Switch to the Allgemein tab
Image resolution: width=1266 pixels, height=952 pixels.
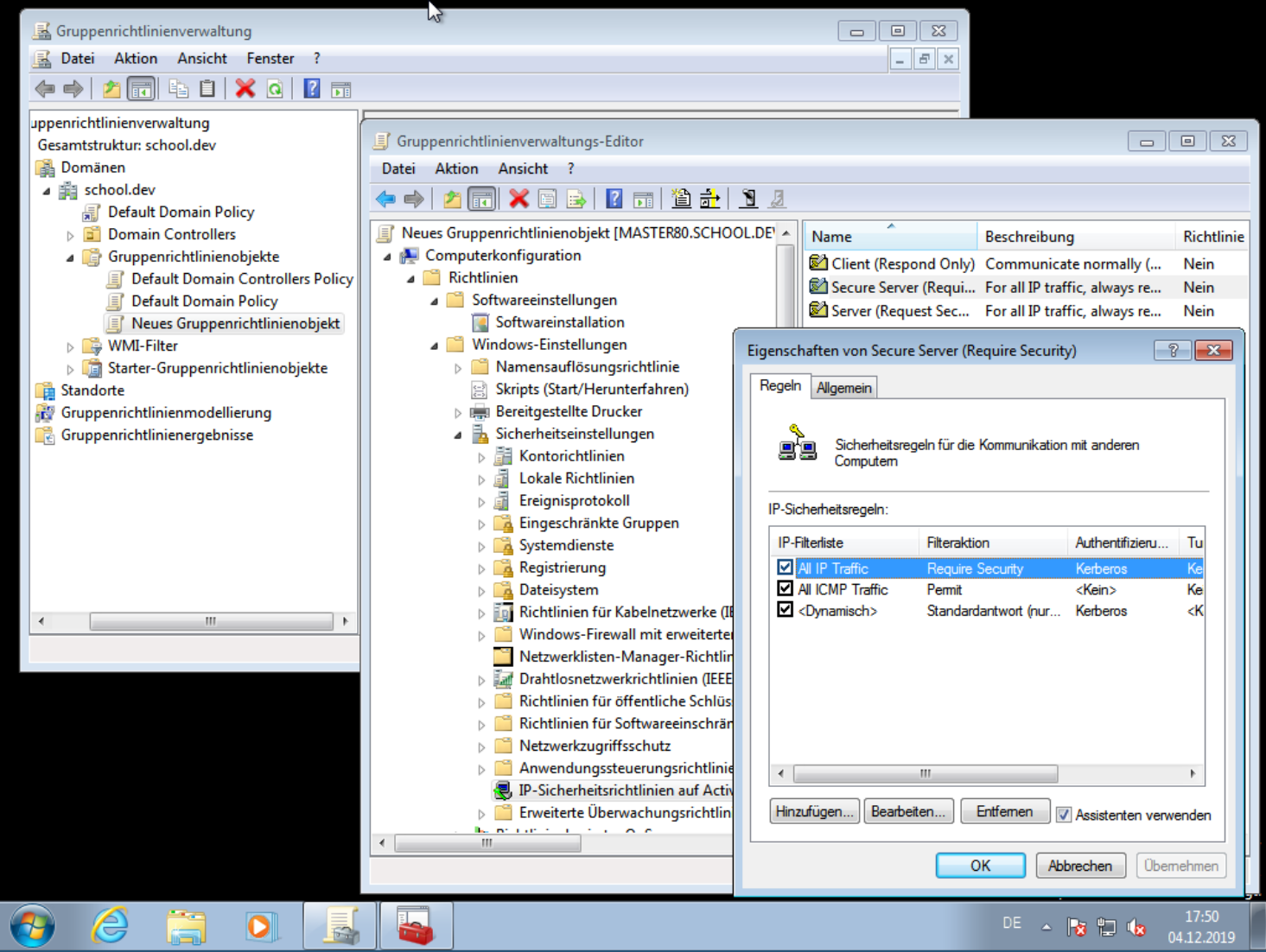[x=843, y=388]
